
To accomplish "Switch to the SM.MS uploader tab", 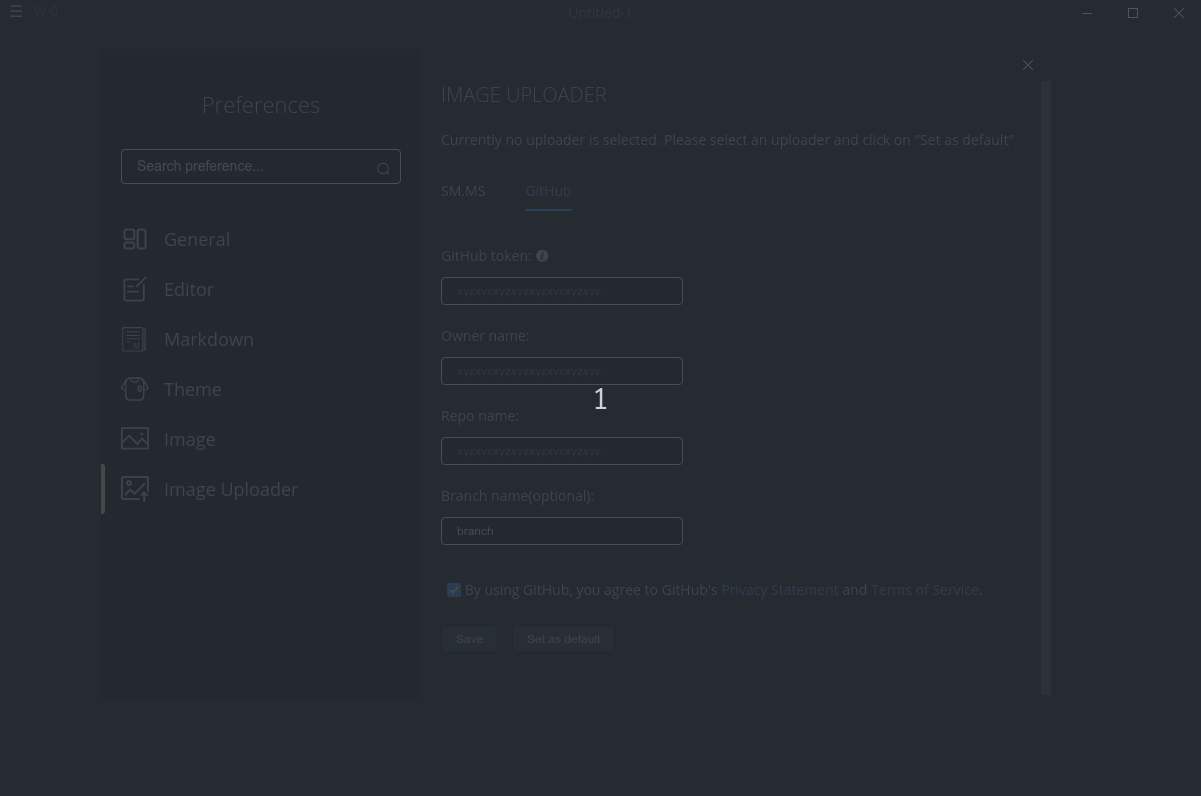I will pos(463,190).
